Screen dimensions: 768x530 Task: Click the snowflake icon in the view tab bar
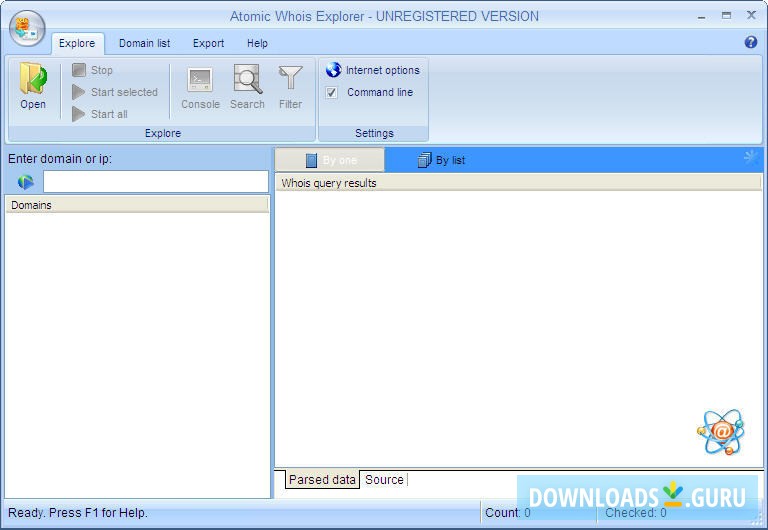[x=751, y=157]
